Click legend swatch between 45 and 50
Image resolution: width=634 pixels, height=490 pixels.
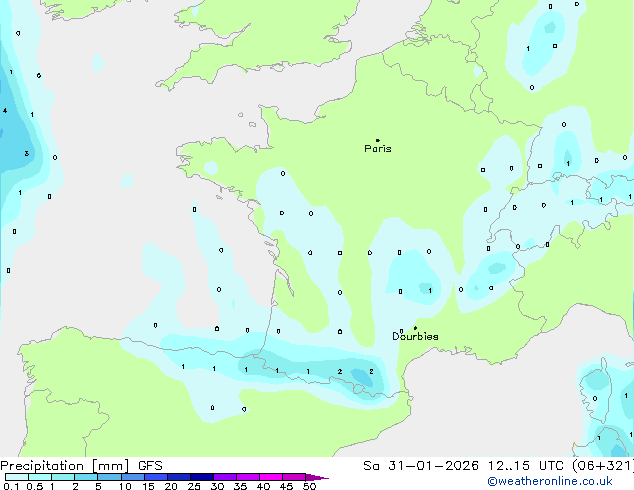pos(294,477)
